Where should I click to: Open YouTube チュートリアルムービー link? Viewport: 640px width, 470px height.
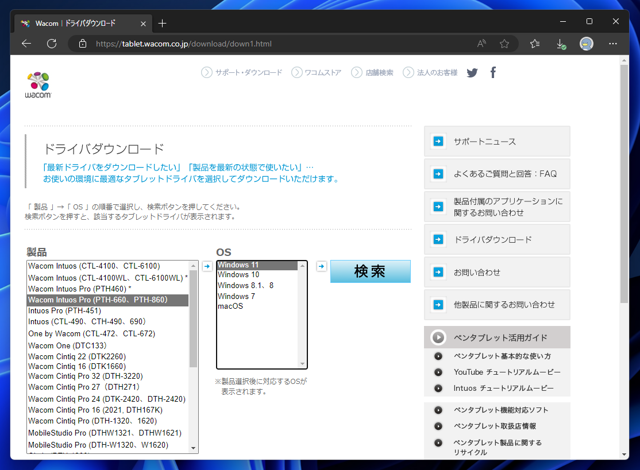pyautogui.click(x=507, y=372)
